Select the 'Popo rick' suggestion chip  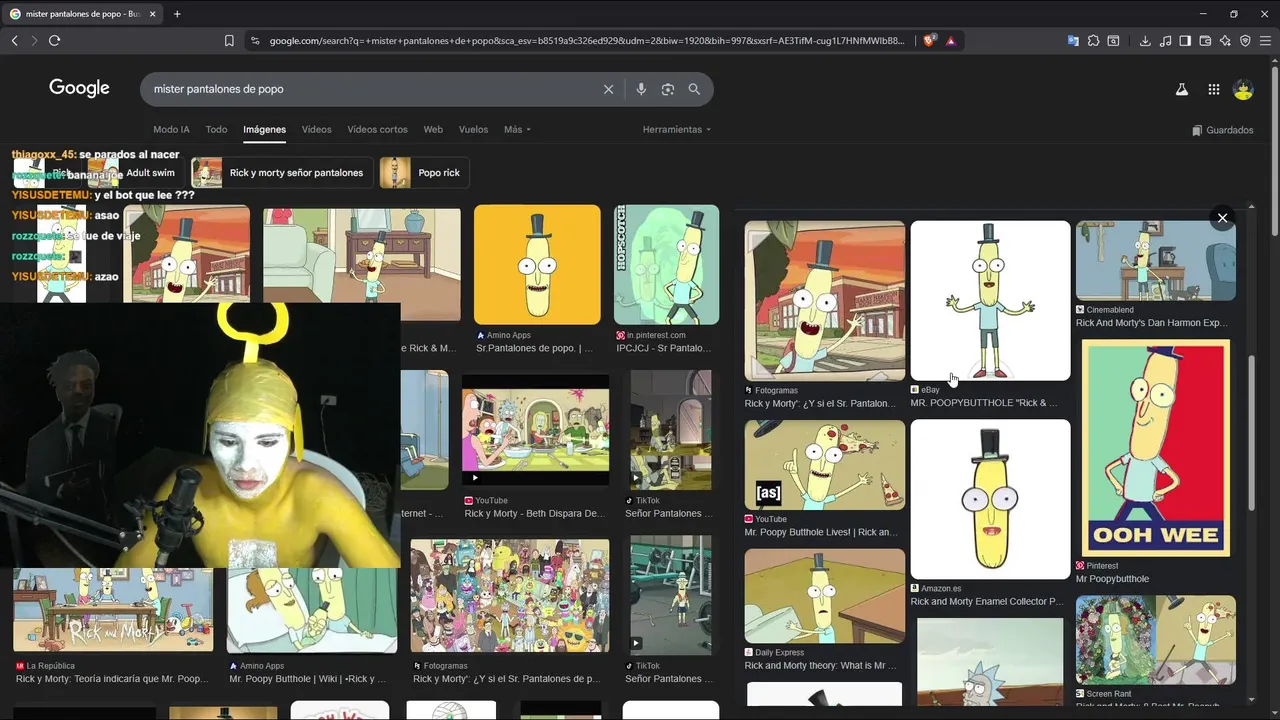point(424,173)
